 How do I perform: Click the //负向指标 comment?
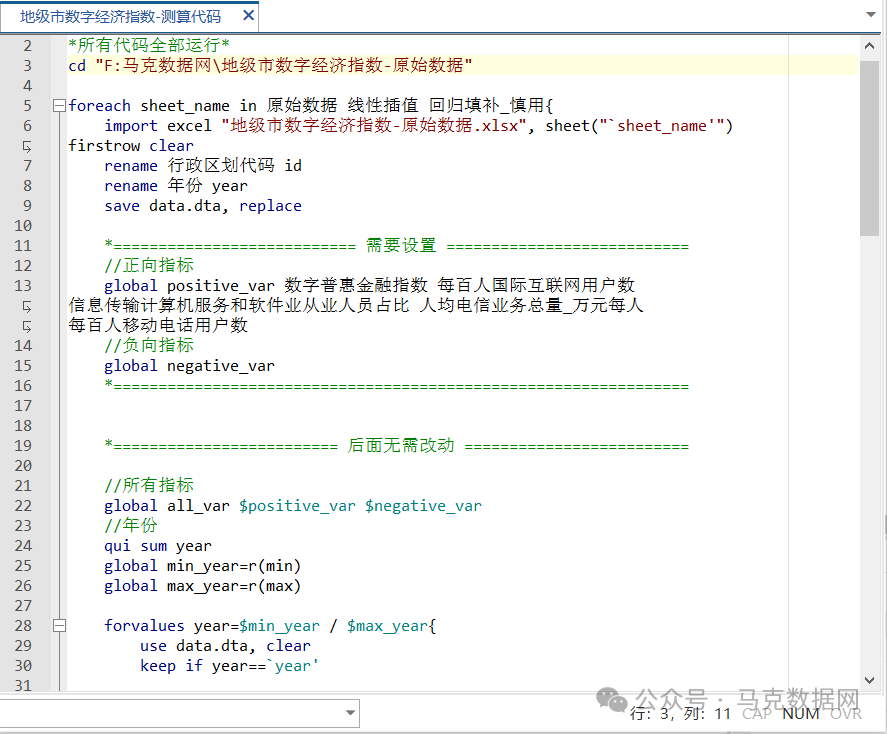(149, 345)
